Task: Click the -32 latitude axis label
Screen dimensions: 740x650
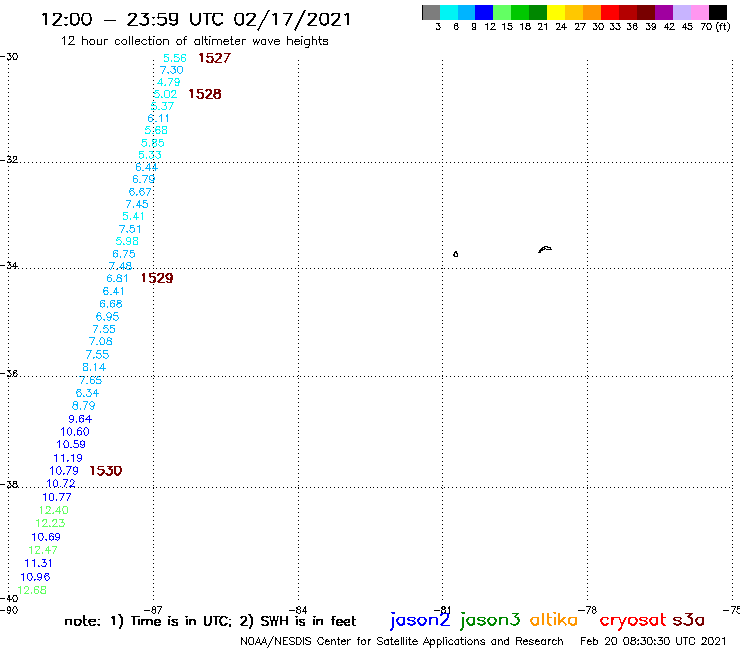Action: pos(9,159)
